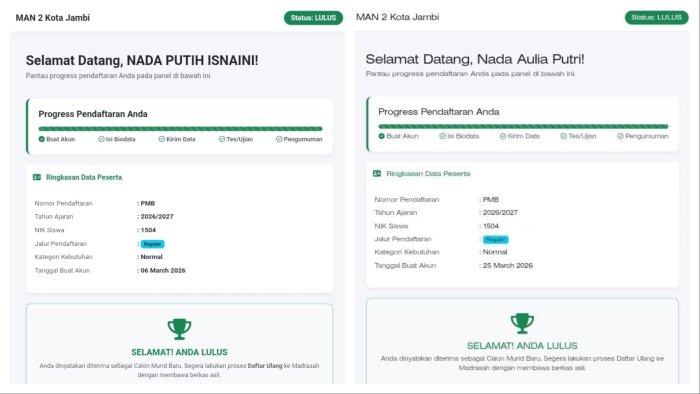This screenshot has width=700, height=394.
Task: Click Pengumuman check icon in right panel
Action: [620, 136]
